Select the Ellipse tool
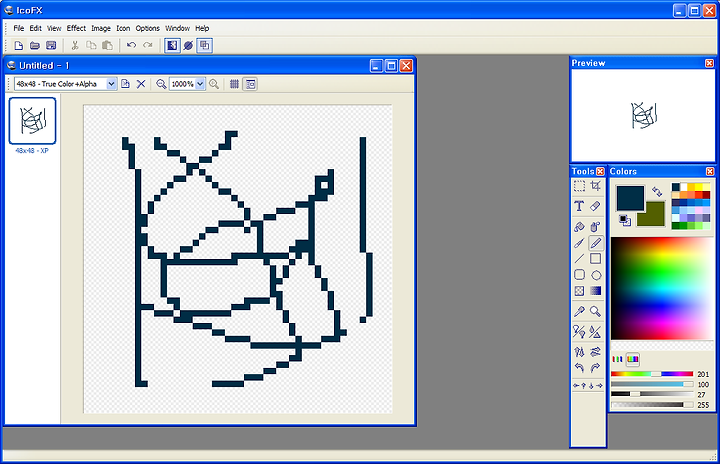720x464 pixels. 596,275
